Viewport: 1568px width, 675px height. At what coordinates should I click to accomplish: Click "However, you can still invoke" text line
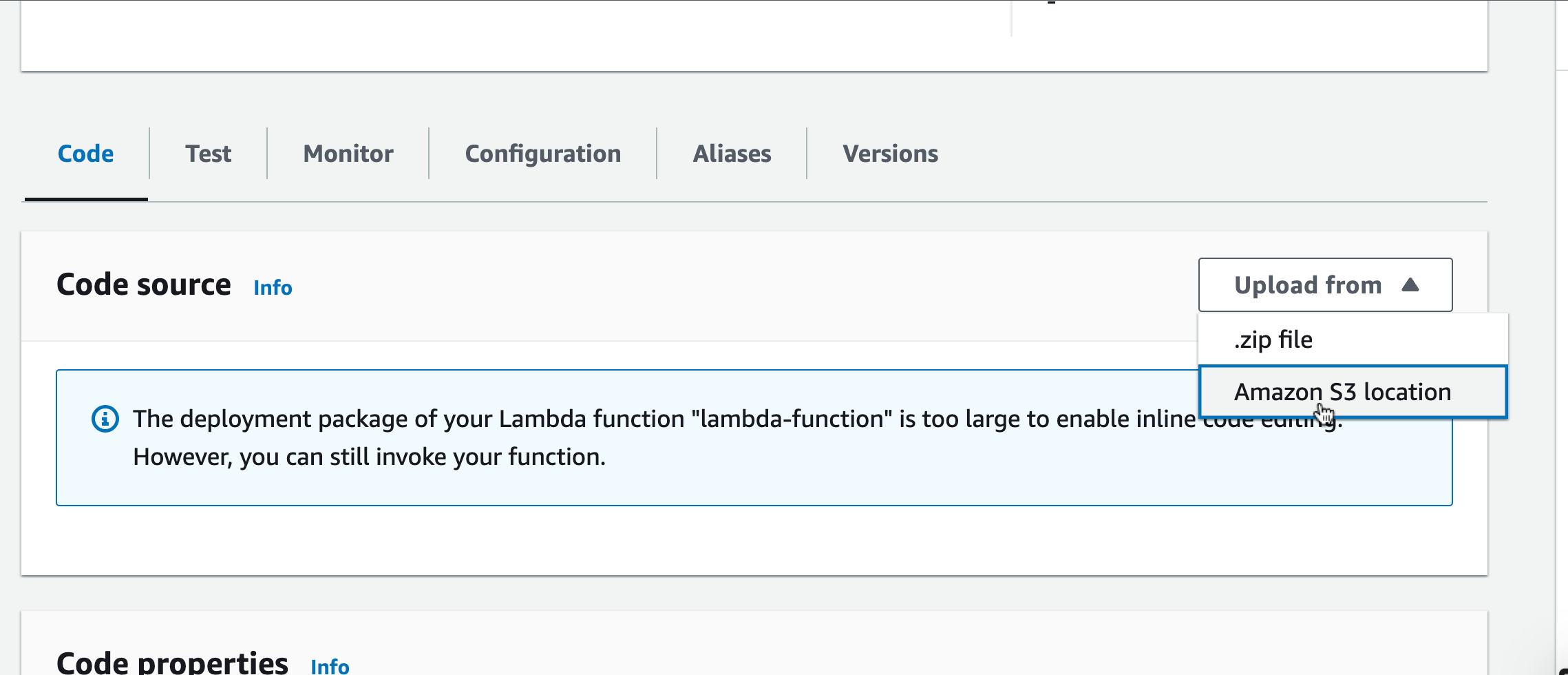(369, 457)
